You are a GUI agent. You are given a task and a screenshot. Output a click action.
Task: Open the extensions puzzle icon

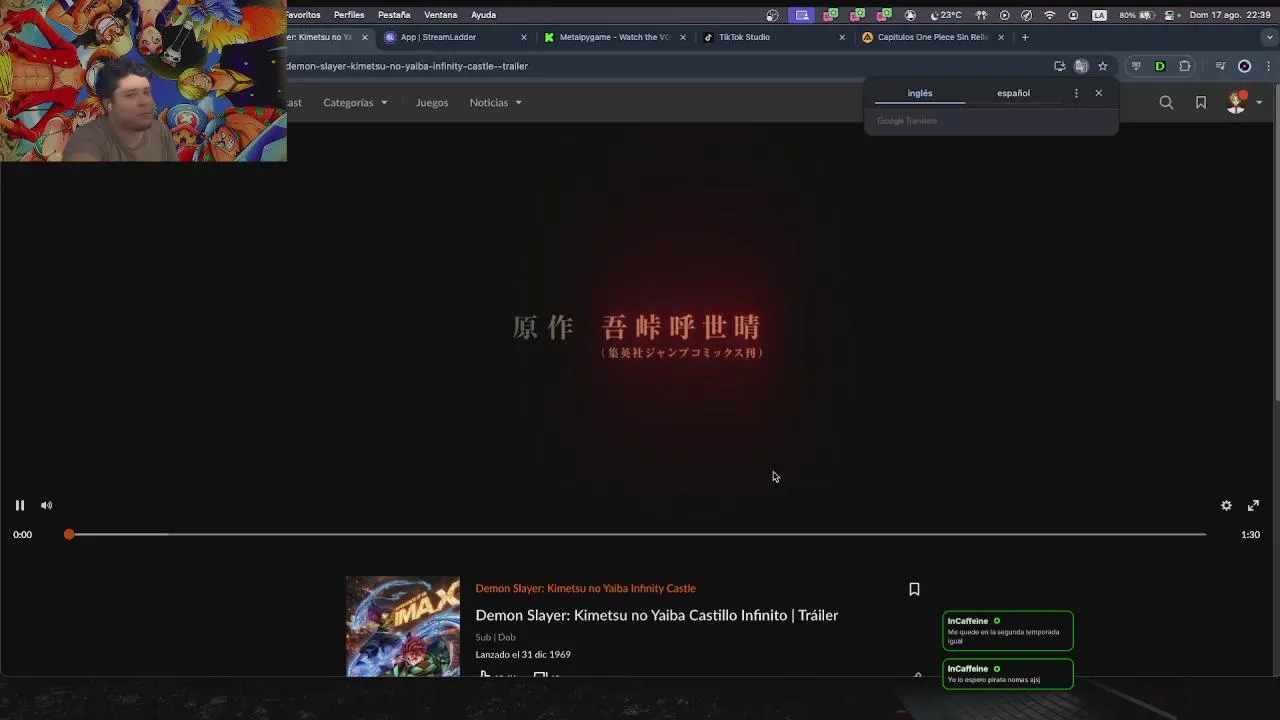click(x=1185, y=66)
